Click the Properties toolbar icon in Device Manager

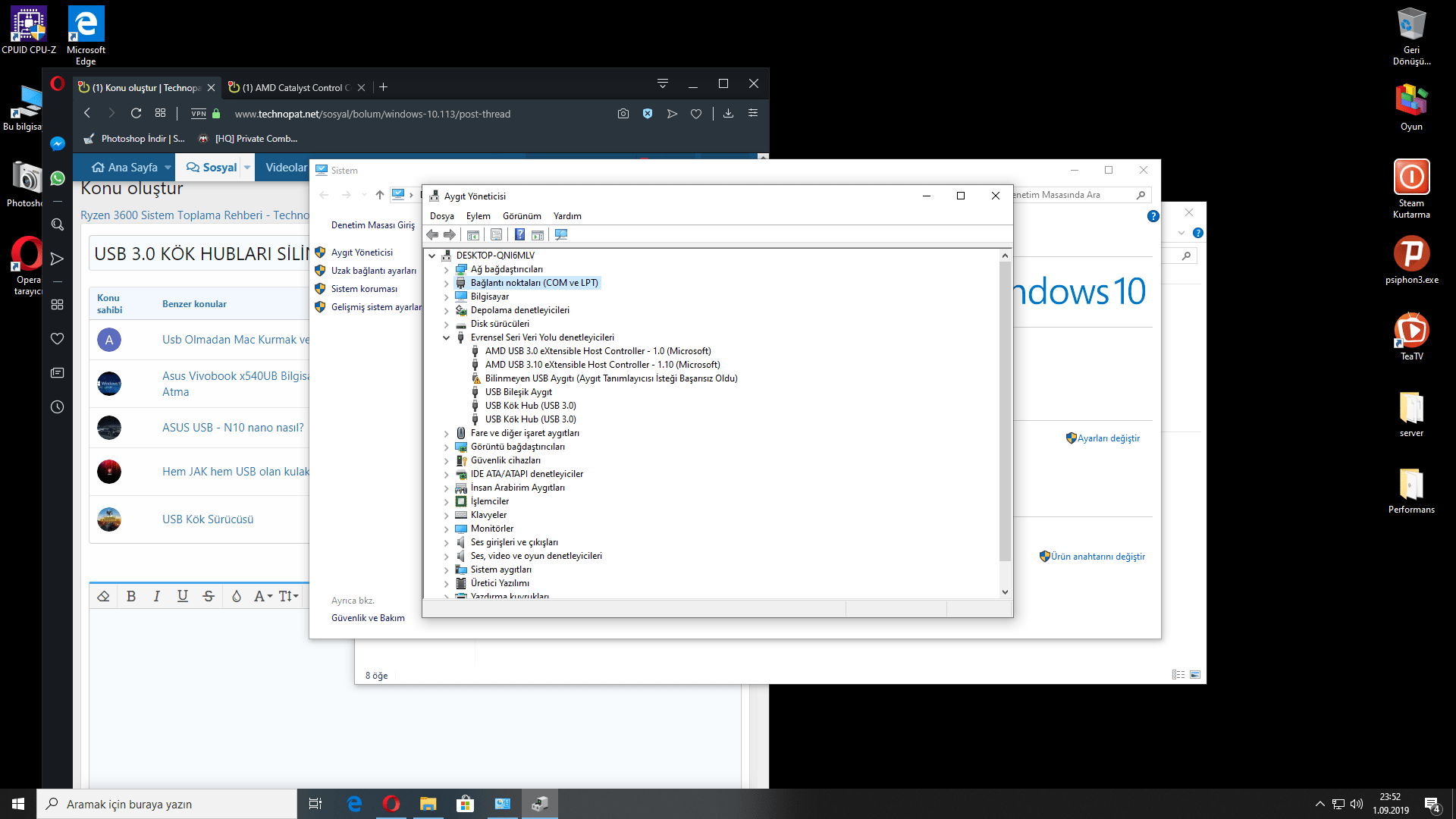(497, 235)
